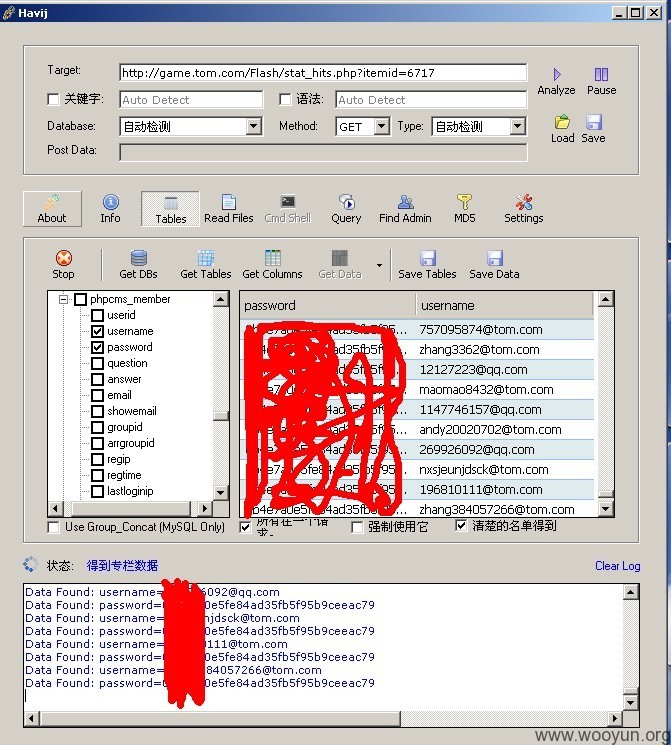Click the red Stop icon
The width and height of the screenshot is (671, 745).
click(64, 258)
